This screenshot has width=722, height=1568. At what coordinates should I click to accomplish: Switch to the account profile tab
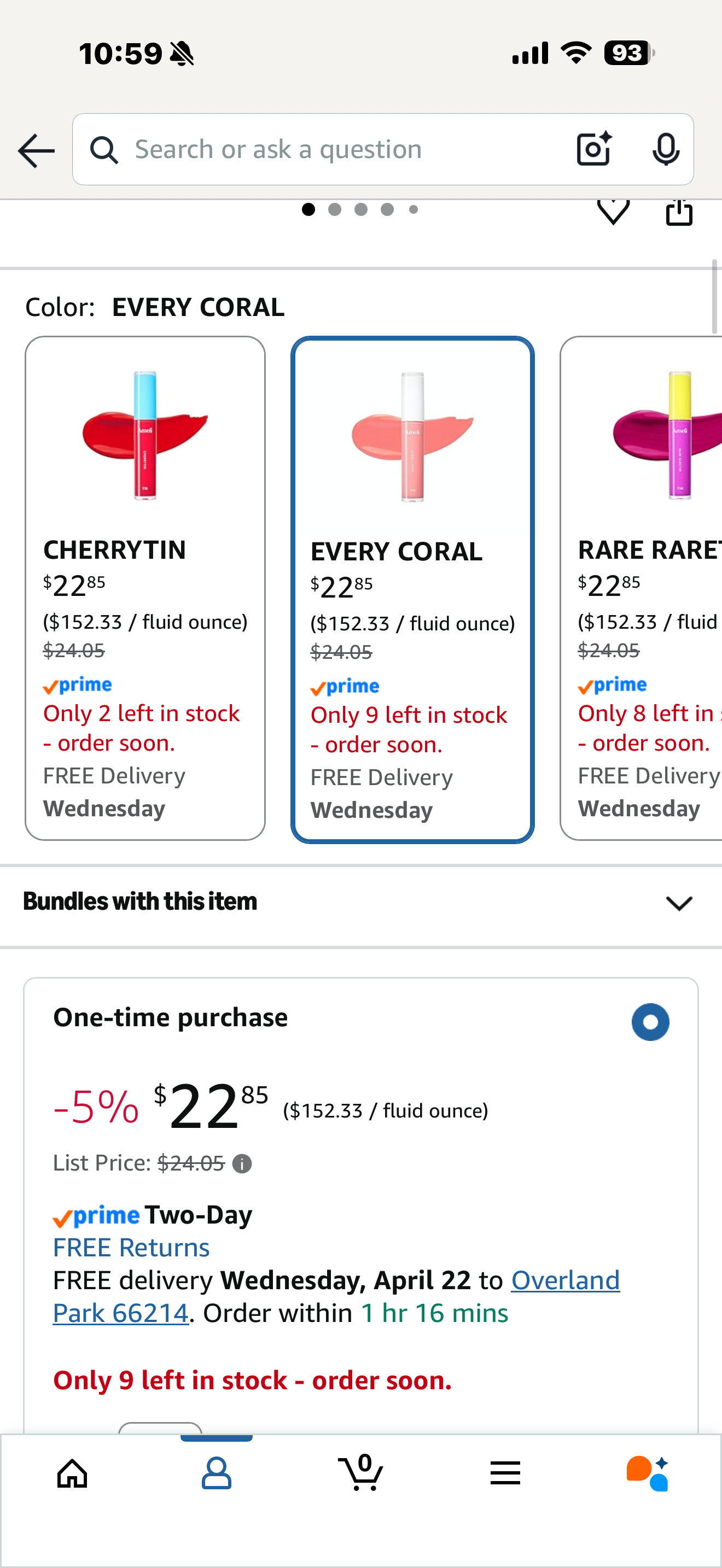[216, 1473]
